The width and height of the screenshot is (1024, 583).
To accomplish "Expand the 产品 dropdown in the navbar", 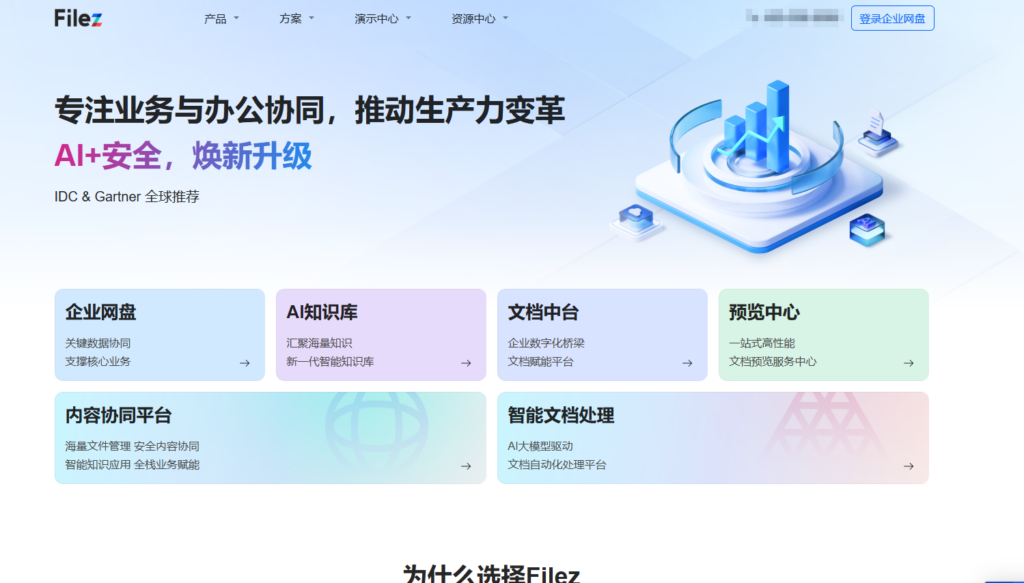I will pos(216,18).
